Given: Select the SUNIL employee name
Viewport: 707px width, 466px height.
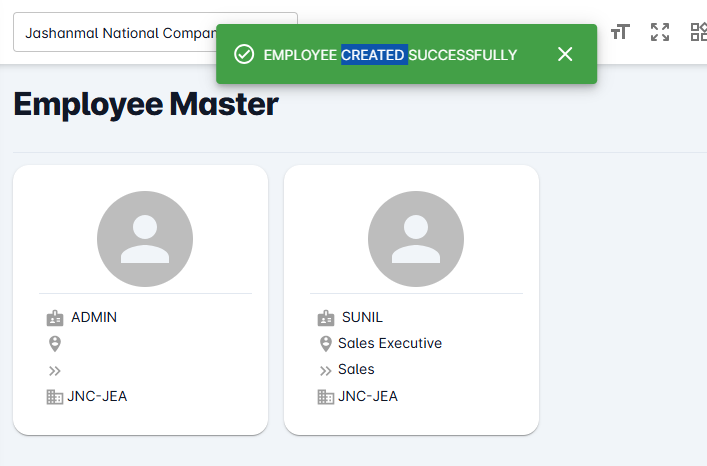Looking at the screenshot, I should pos(362,318).
